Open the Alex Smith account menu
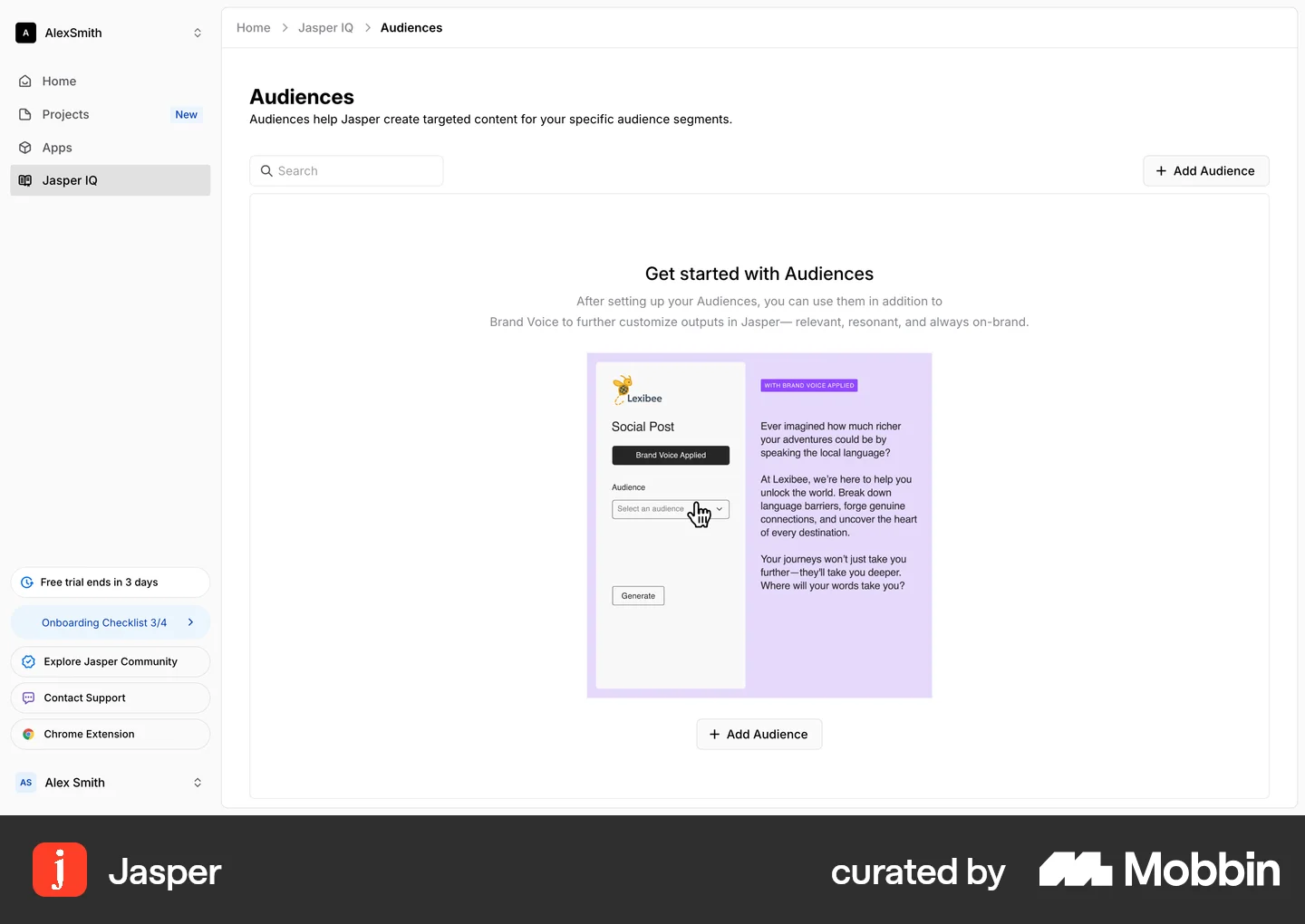This screenshot has height=924, width=1305. point(110,783)
